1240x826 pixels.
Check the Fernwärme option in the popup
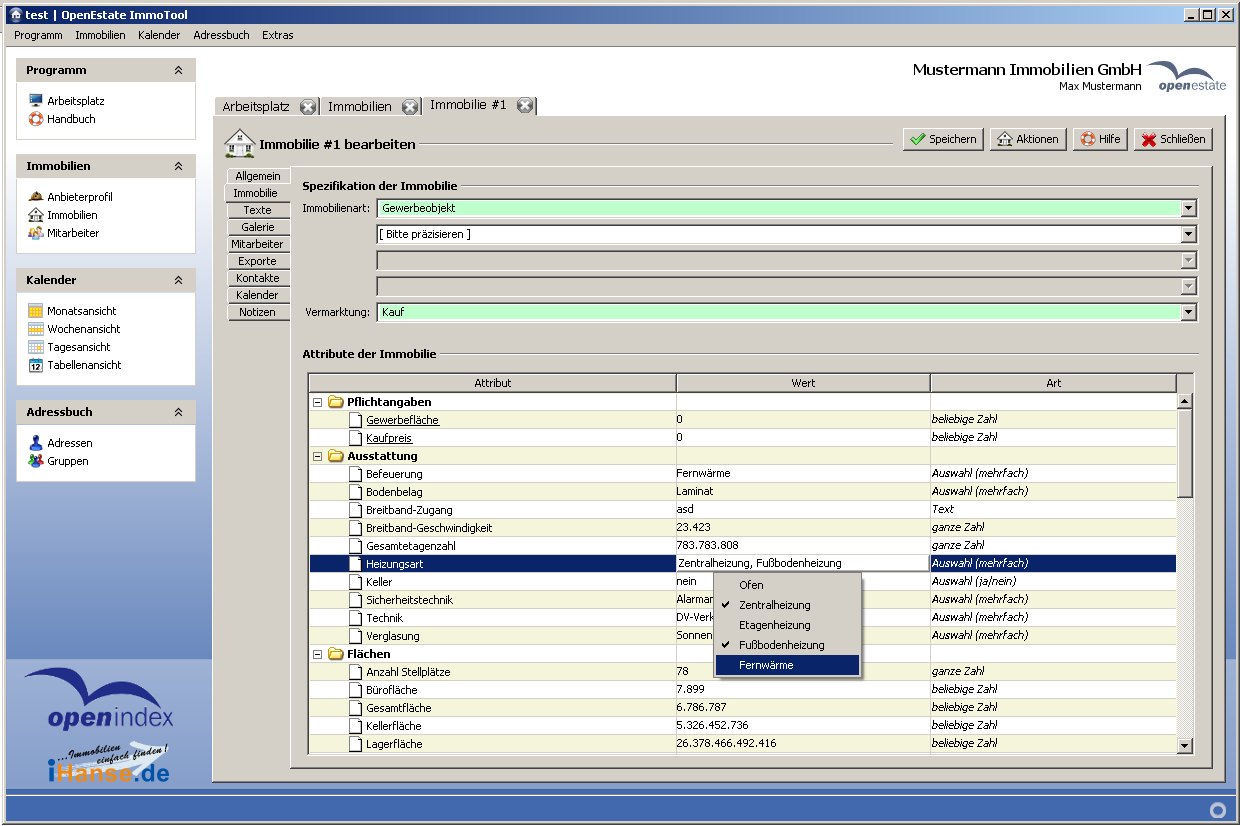[766, 665]
